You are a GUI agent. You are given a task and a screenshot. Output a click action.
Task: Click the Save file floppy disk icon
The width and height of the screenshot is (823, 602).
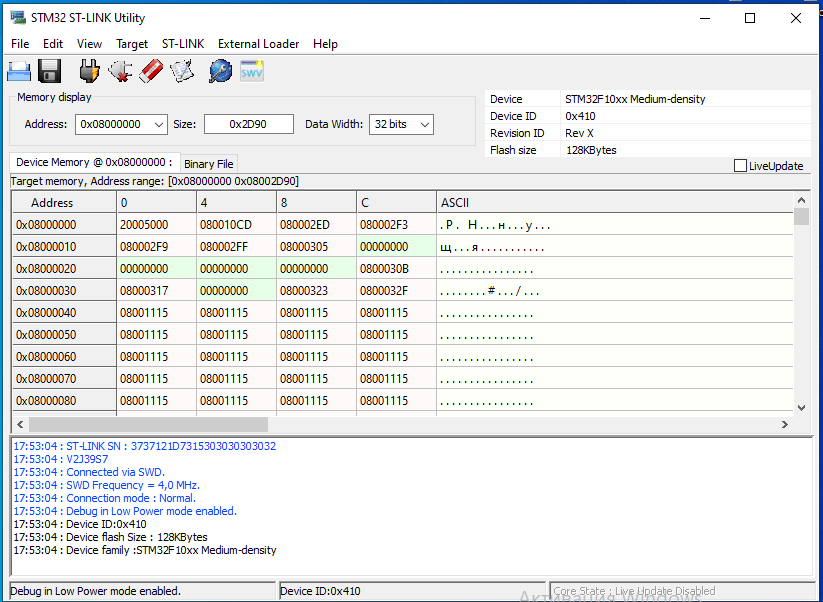[50, 71]
